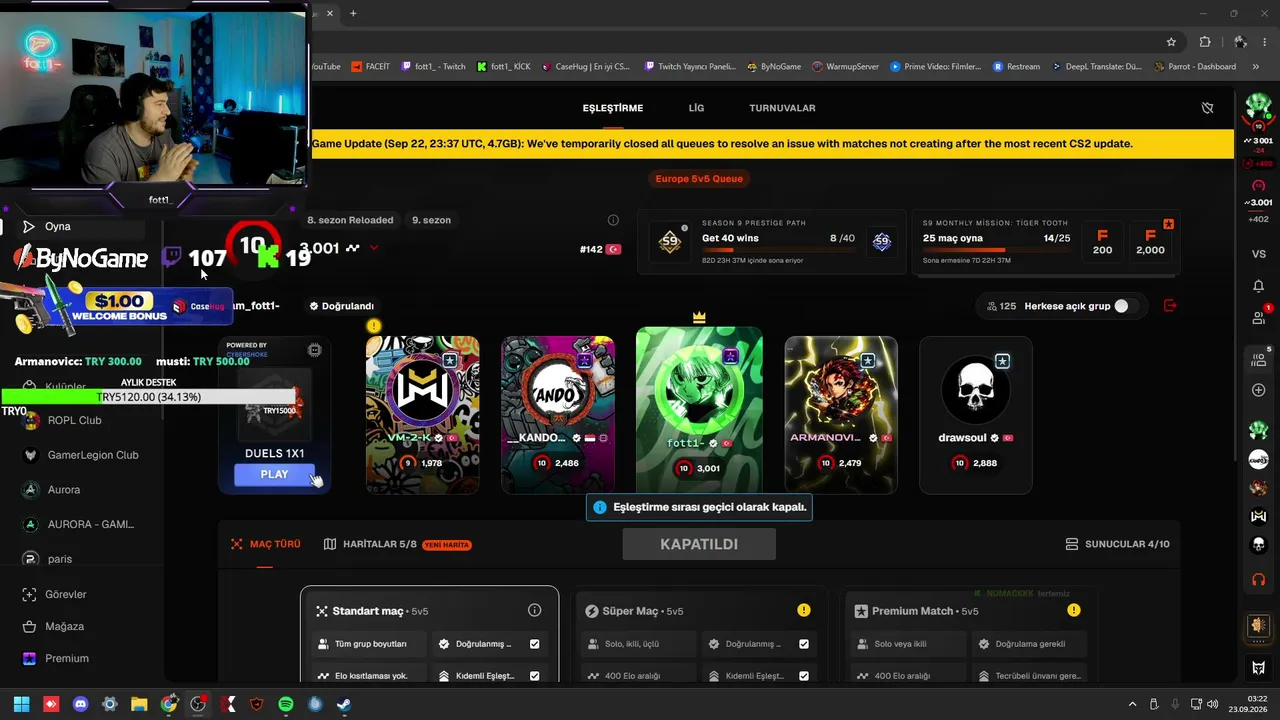Screen dimensions: 1280x720
Task: Toggle Kıdemli Eşleşt checkbox in Standart maç
Action: pos(535,676)
